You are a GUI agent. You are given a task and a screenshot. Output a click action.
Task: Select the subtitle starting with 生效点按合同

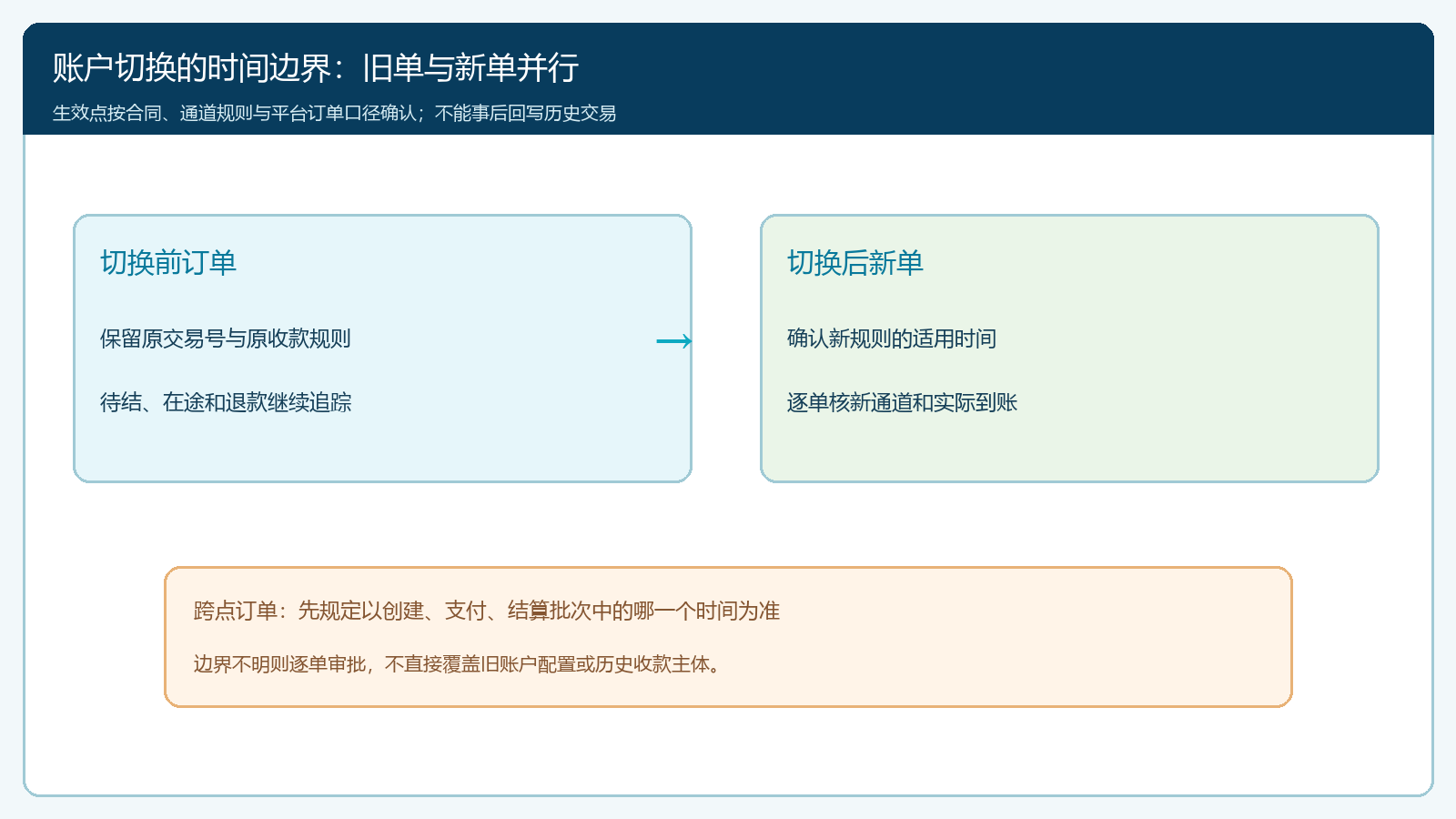pos(334,114)
